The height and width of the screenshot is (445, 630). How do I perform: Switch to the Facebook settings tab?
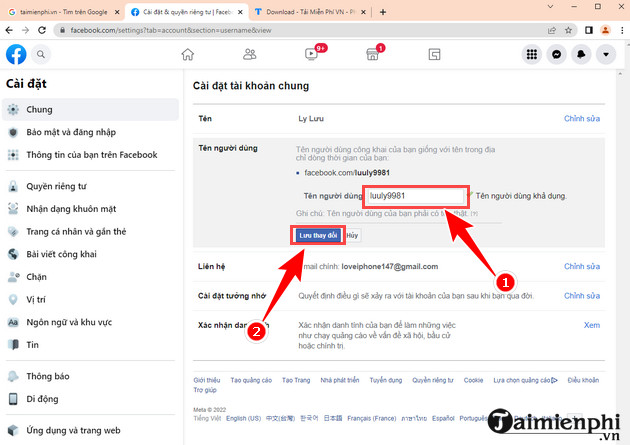click(x=187, y=12)
